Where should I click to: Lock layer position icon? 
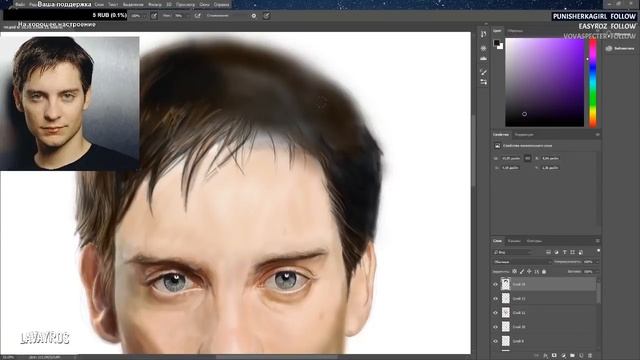529,271
